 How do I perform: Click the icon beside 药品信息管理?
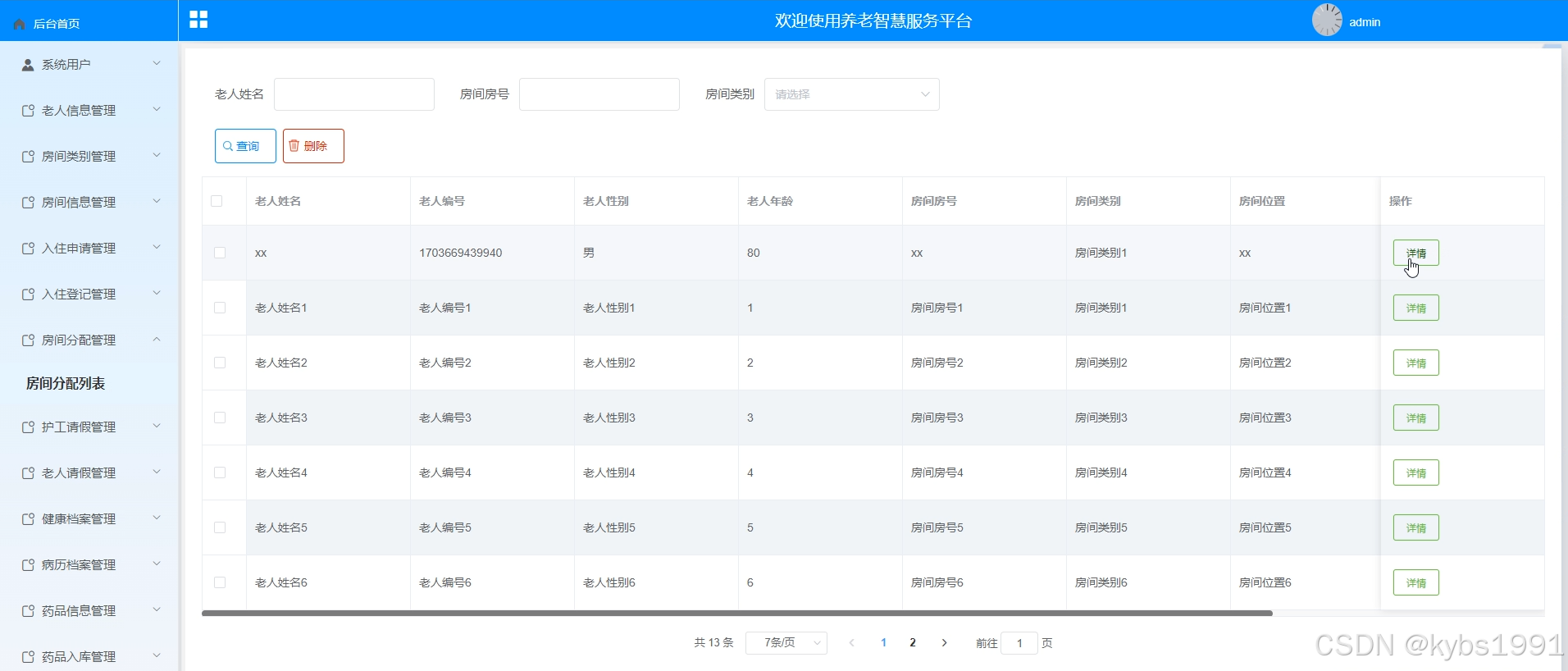pos(28,610)
